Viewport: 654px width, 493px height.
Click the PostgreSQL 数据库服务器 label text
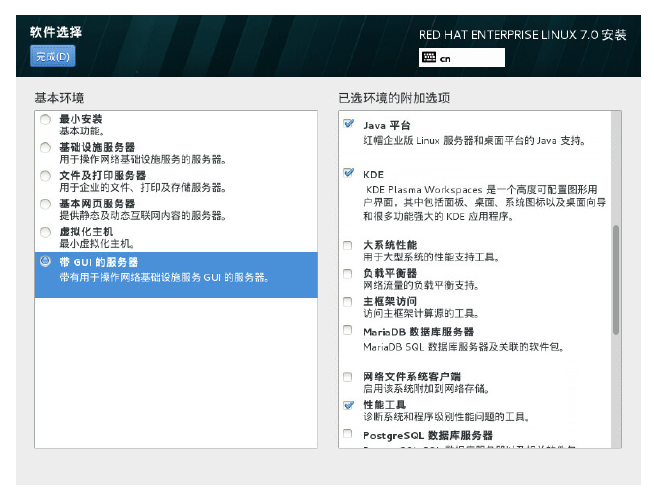coord(428,435)
